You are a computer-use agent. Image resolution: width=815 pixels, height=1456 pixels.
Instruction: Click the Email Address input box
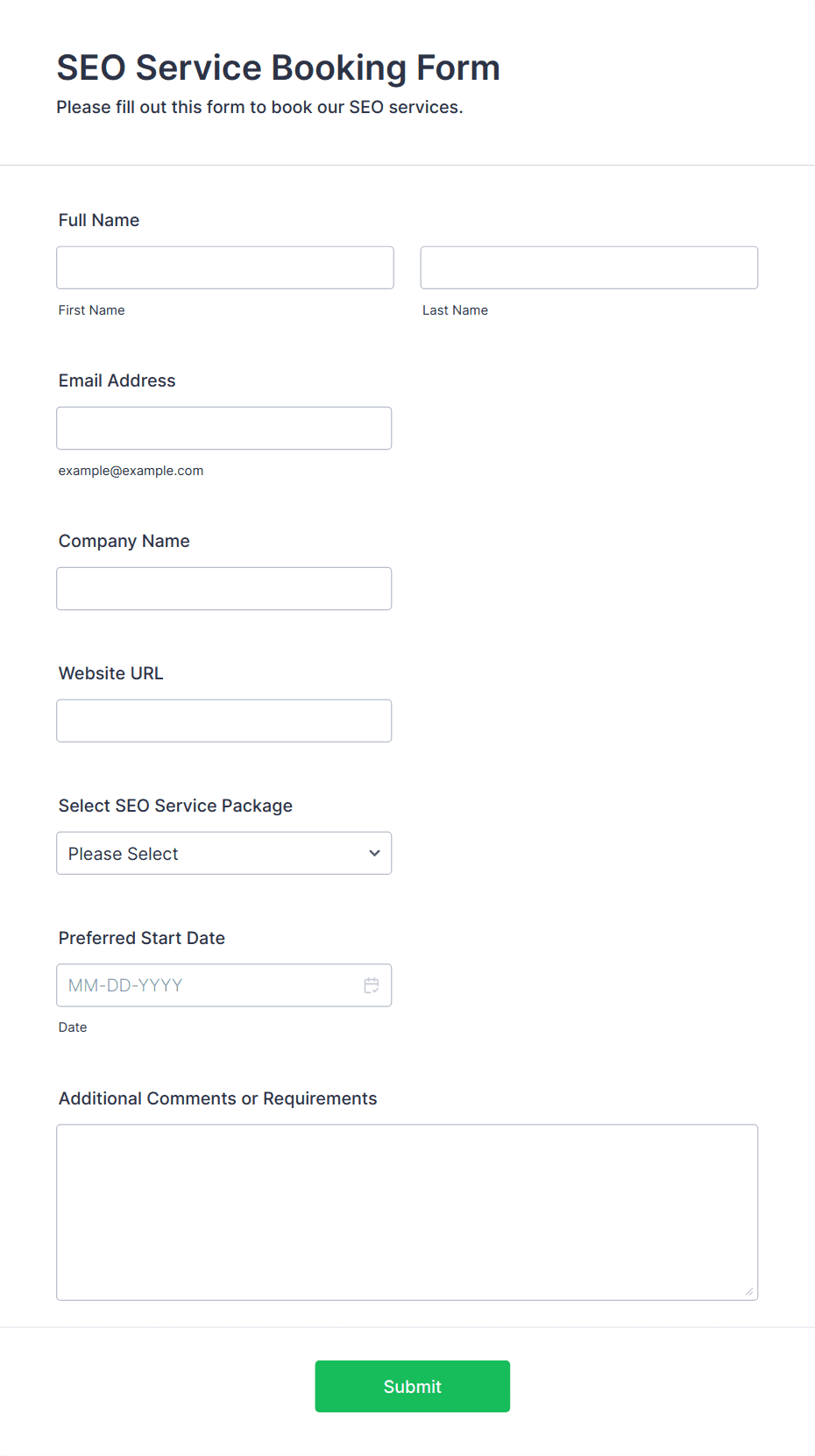point(224,428)
